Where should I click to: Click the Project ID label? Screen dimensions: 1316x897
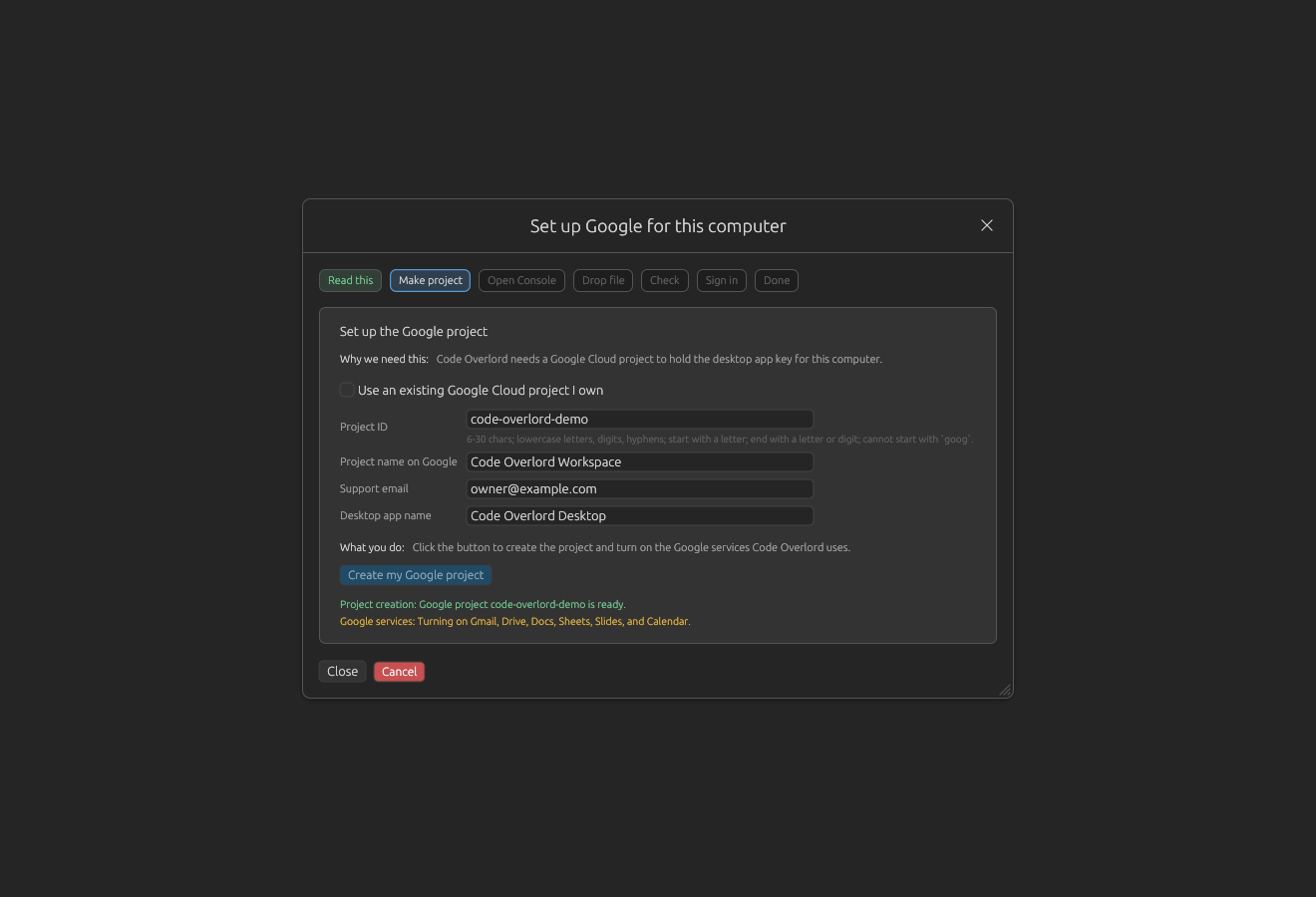point(364,427)
